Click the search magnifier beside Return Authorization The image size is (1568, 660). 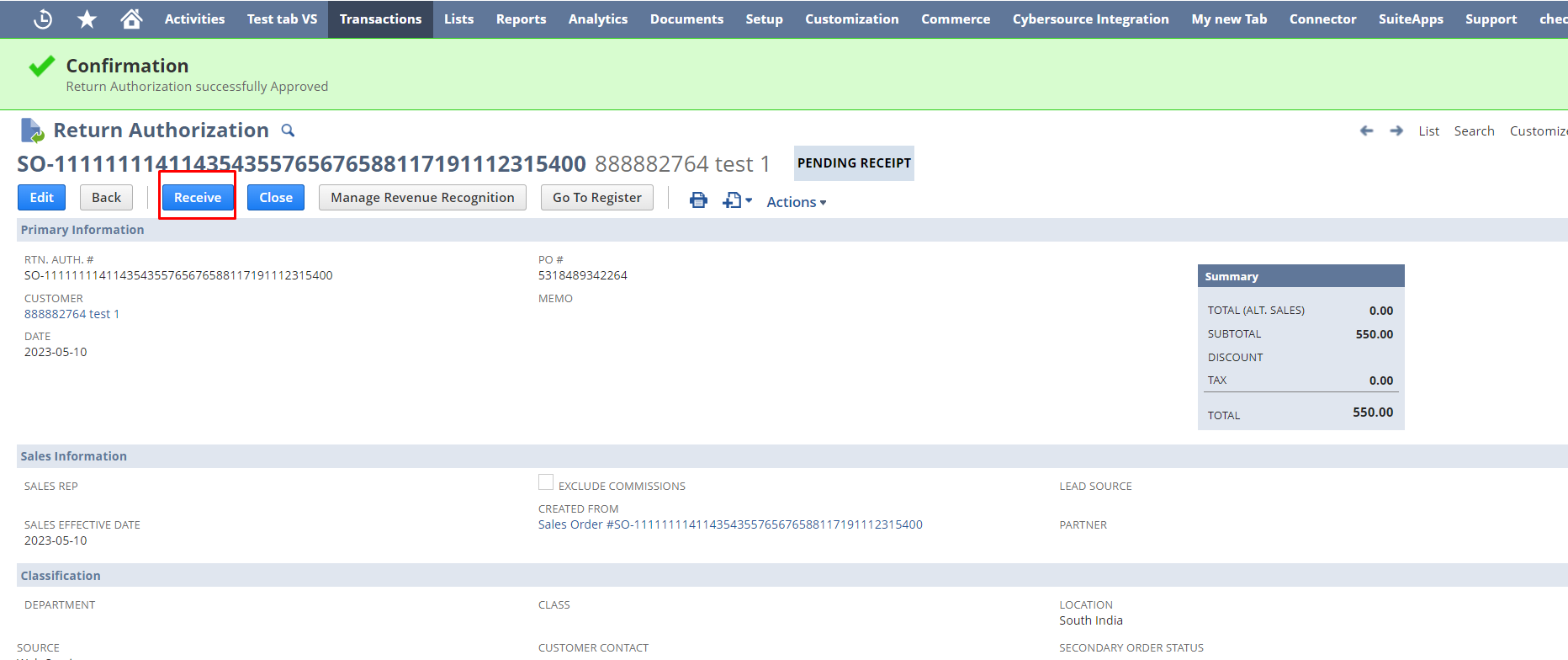288,130
